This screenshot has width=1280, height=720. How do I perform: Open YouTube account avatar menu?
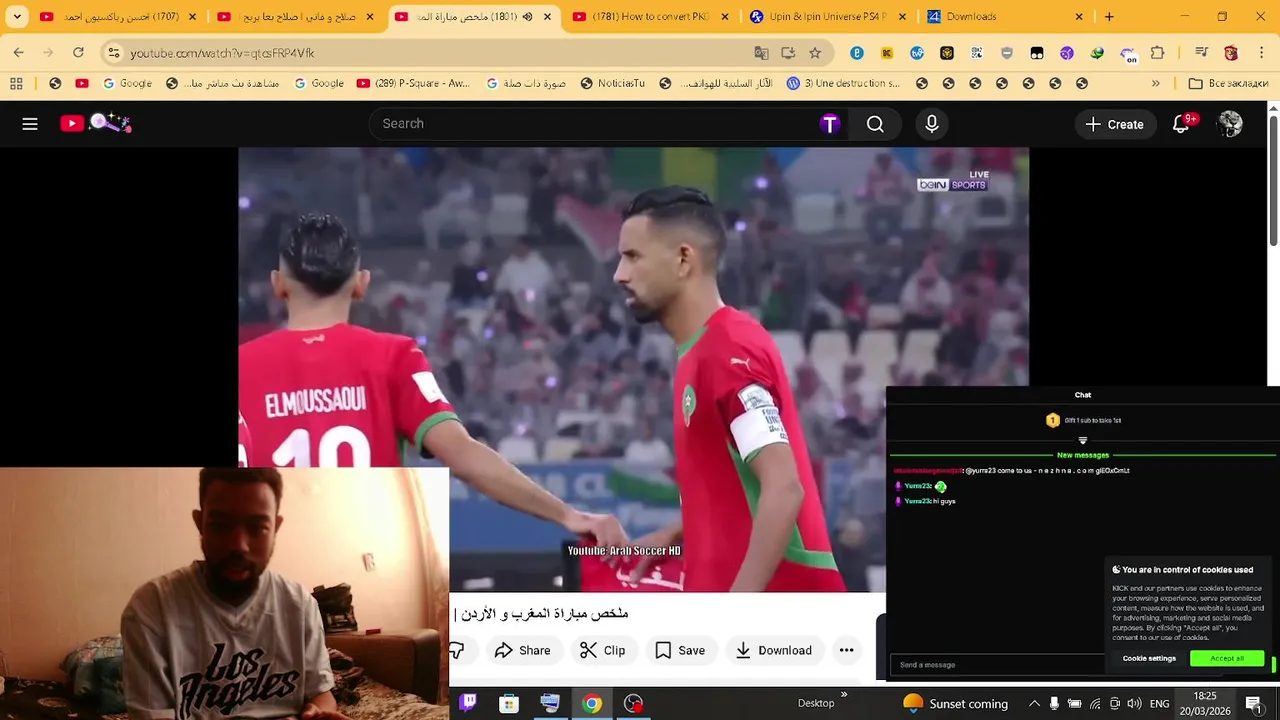pos(1230,124)
